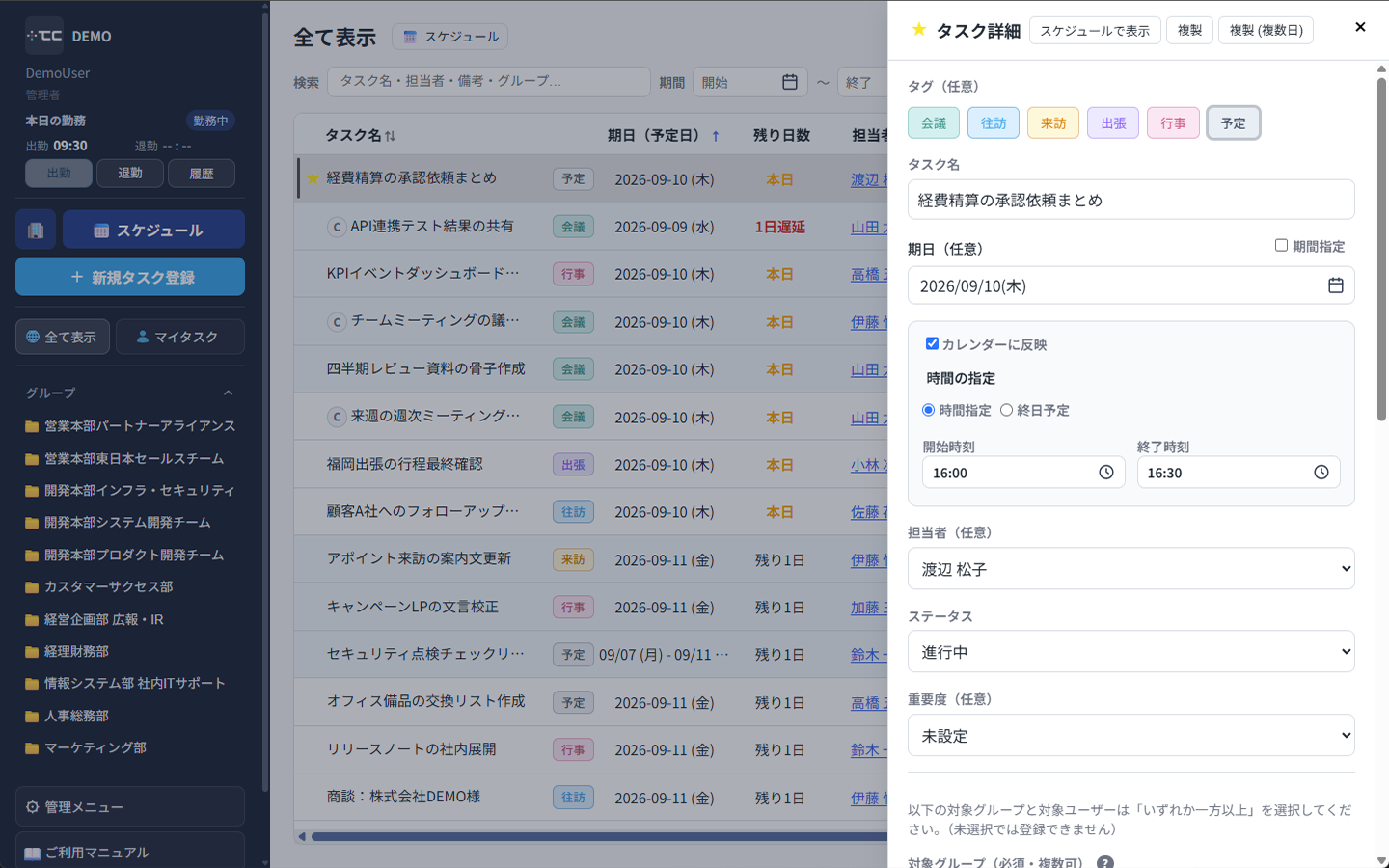Switch to the マイタスク tab
The width and height of the screenshot is (1389, 868).
coord(180,338)
